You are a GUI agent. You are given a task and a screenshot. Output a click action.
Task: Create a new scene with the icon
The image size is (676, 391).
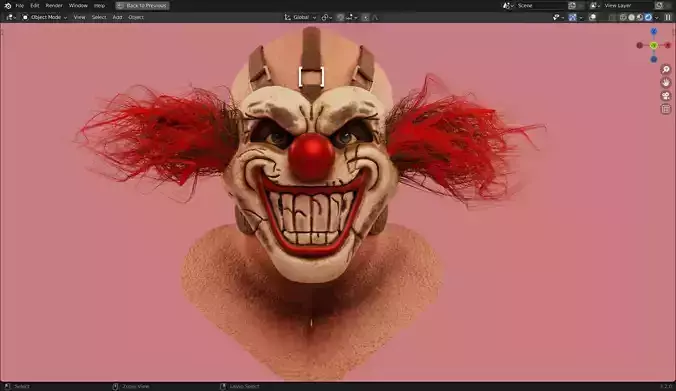572,6
